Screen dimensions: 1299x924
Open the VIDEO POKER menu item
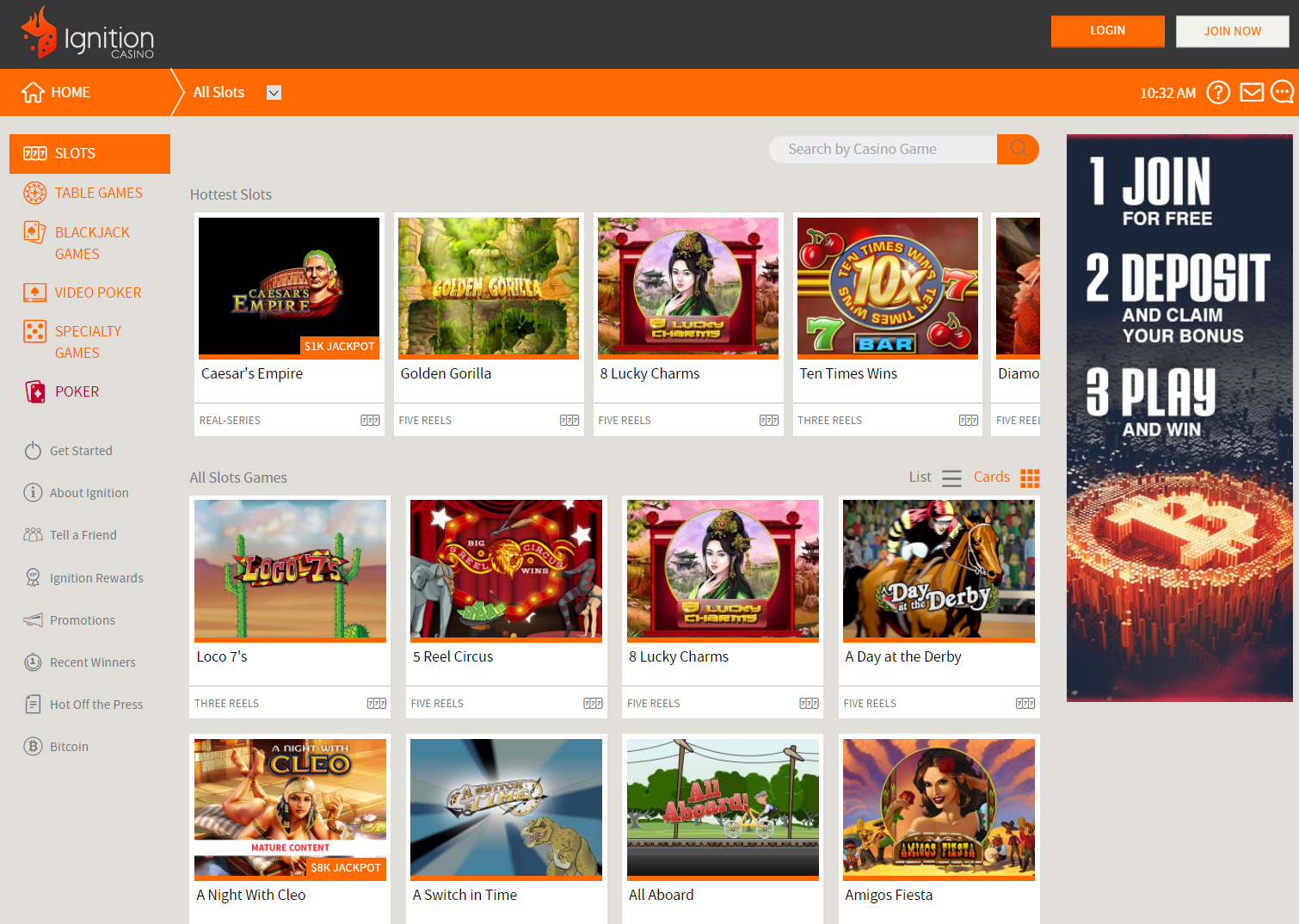[98, 293]
